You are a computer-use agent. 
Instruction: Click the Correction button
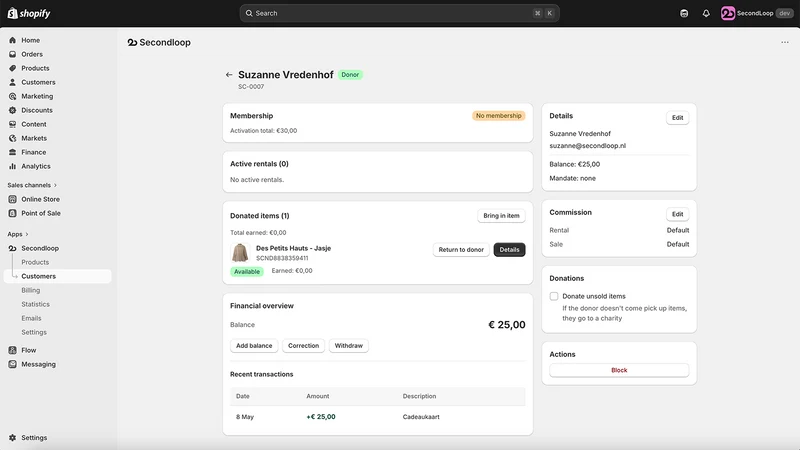[303, 345]
